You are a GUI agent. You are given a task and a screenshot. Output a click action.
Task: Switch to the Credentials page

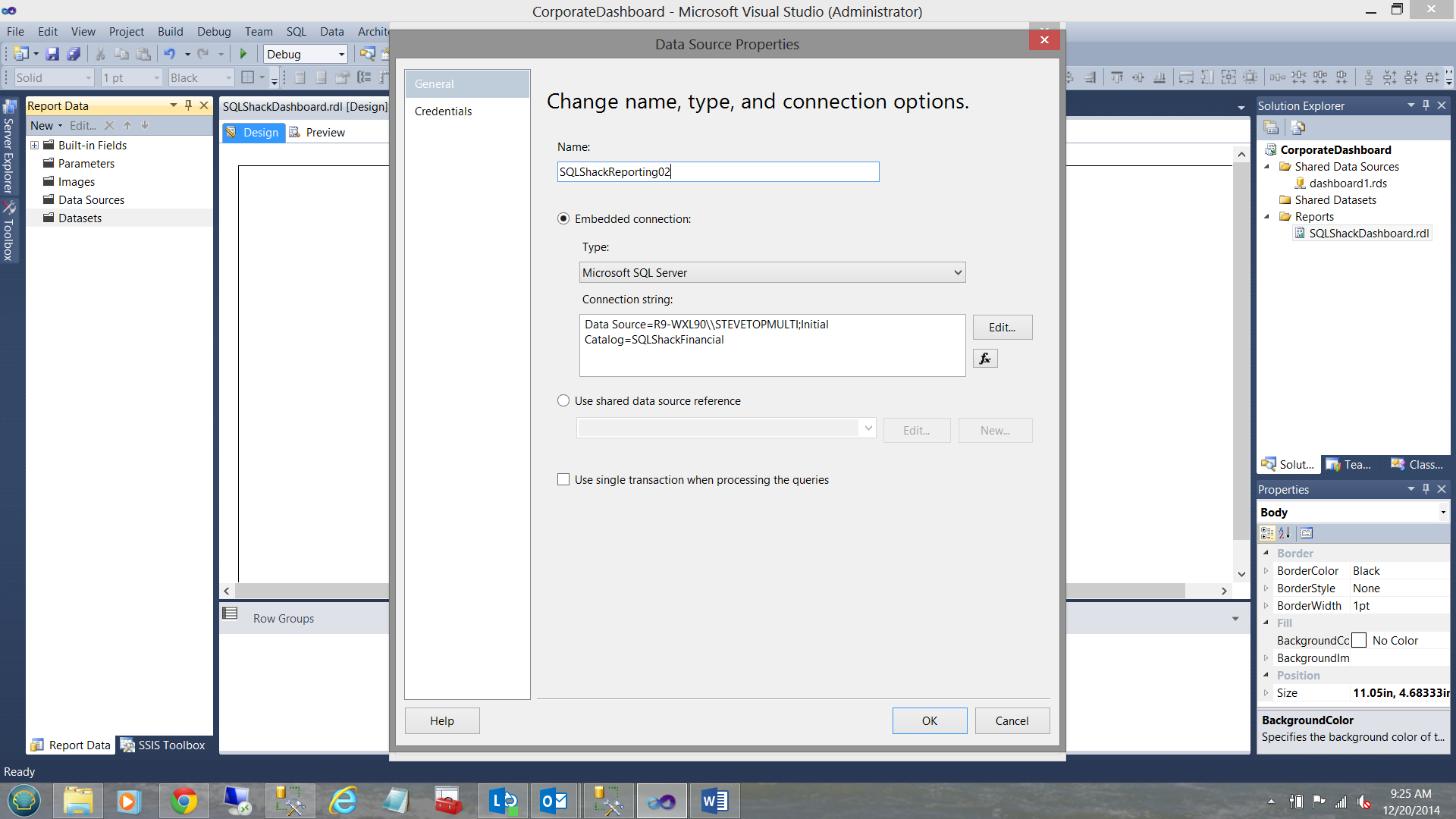click(x=443, y=111)
